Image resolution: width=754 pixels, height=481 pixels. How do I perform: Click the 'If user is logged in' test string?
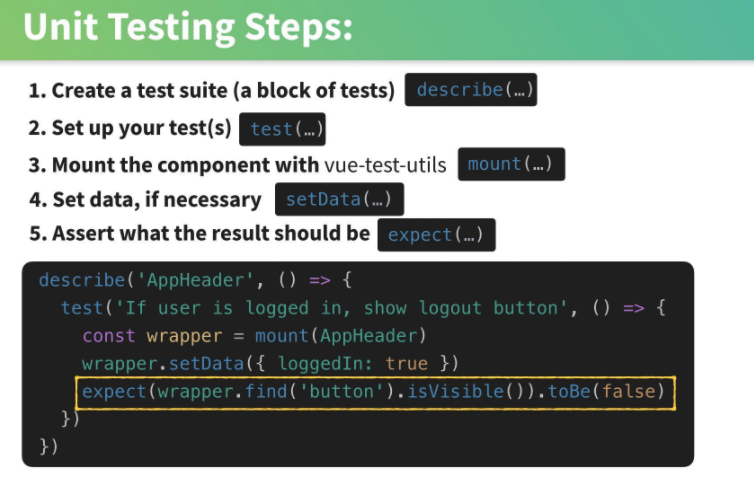(341, 308)
